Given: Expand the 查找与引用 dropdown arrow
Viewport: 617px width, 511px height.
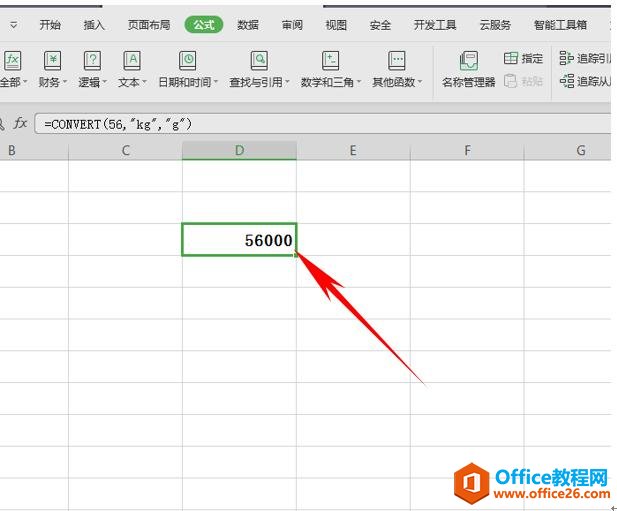Looking at the screenshot, I should click(287, 82).
